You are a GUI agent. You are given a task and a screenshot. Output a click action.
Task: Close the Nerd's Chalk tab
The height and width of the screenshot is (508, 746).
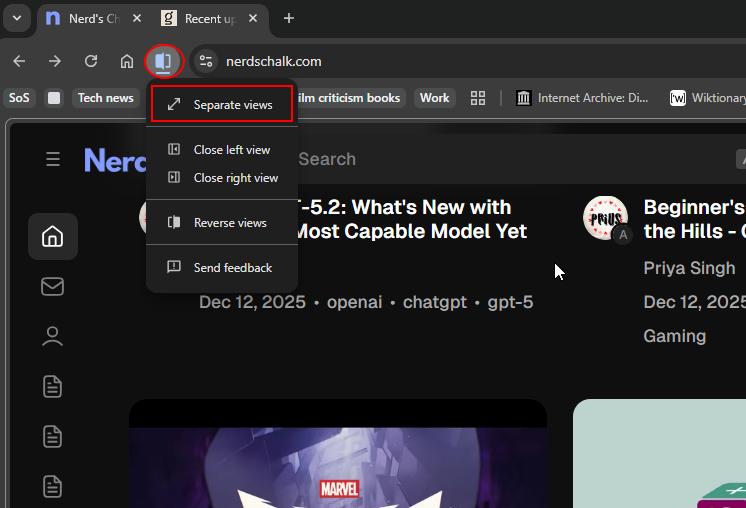[137, 19]
